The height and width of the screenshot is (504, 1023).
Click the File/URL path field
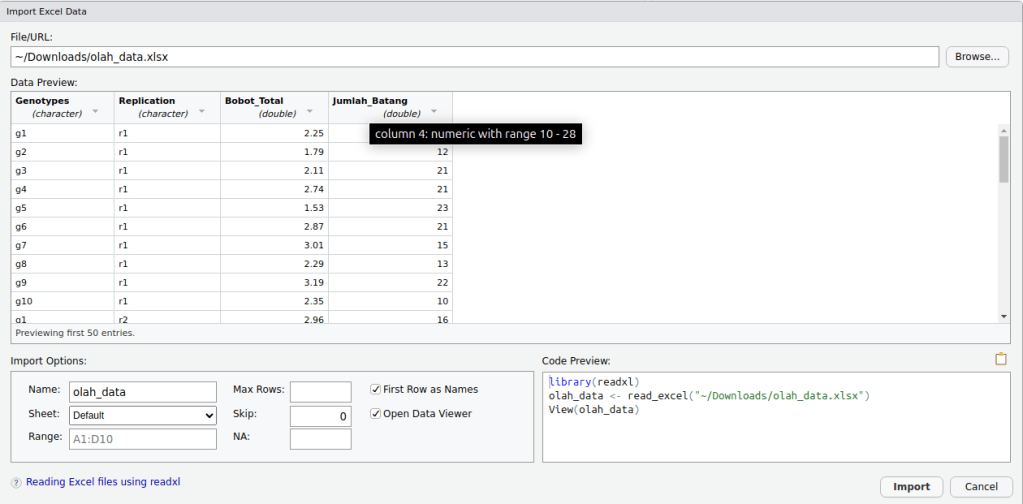coord(475,57)
